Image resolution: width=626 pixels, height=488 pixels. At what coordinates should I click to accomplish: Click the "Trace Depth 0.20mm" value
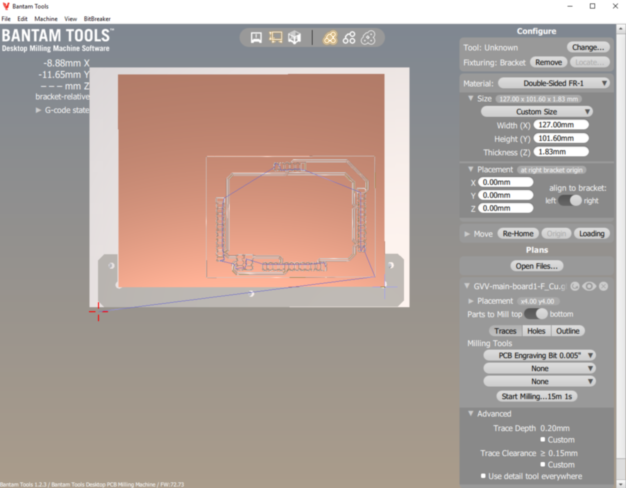click(555, 428)
